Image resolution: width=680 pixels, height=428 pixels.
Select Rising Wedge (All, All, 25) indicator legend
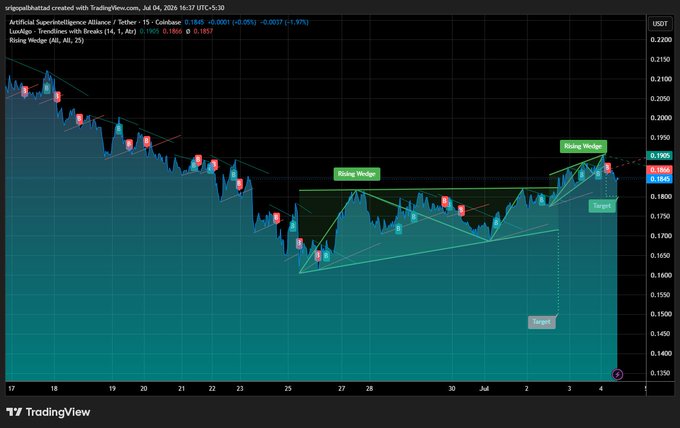[x=46, y=40]
